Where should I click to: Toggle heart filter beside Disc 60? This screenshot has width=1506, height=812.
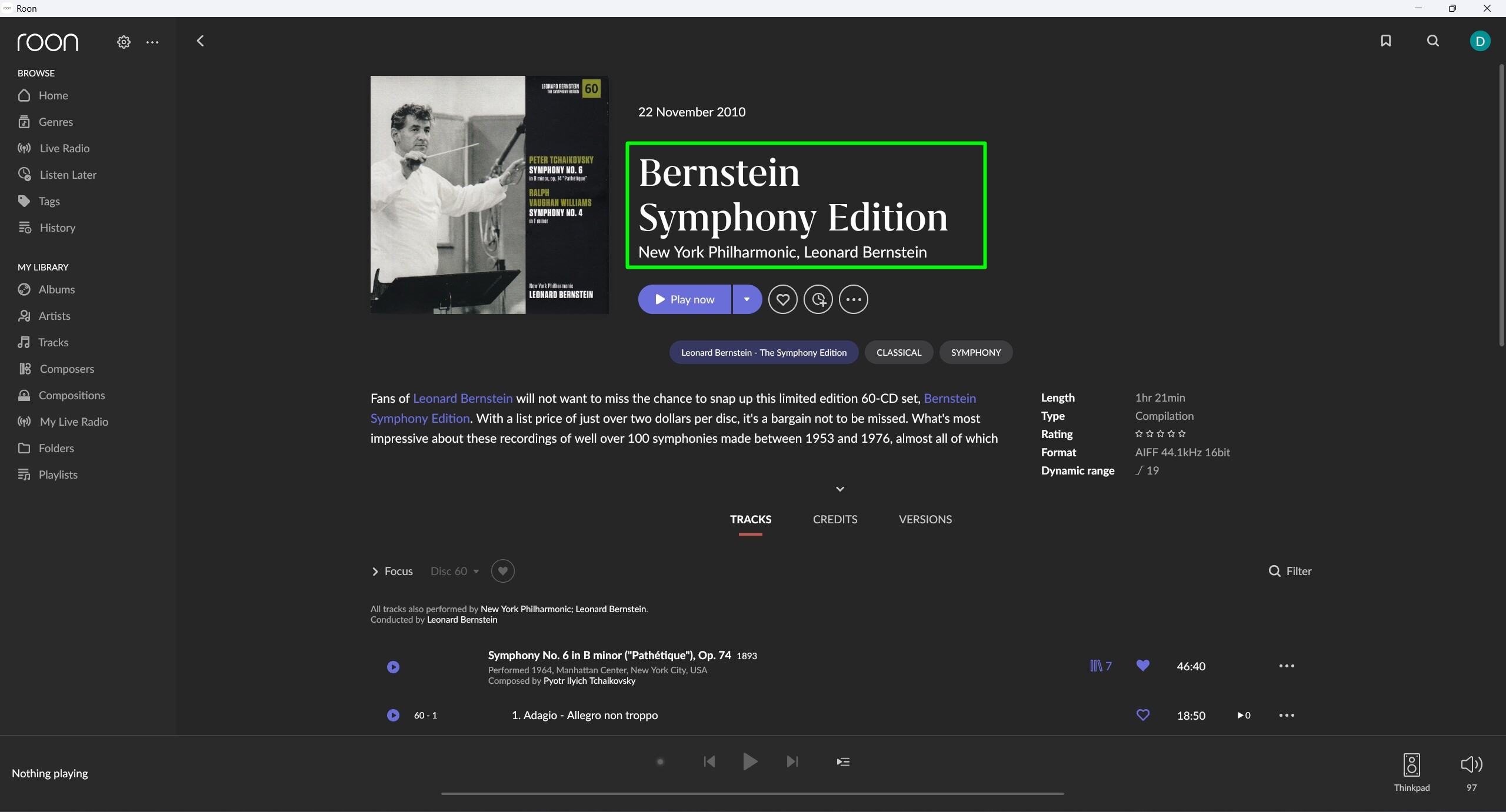[x=502, y=571]
